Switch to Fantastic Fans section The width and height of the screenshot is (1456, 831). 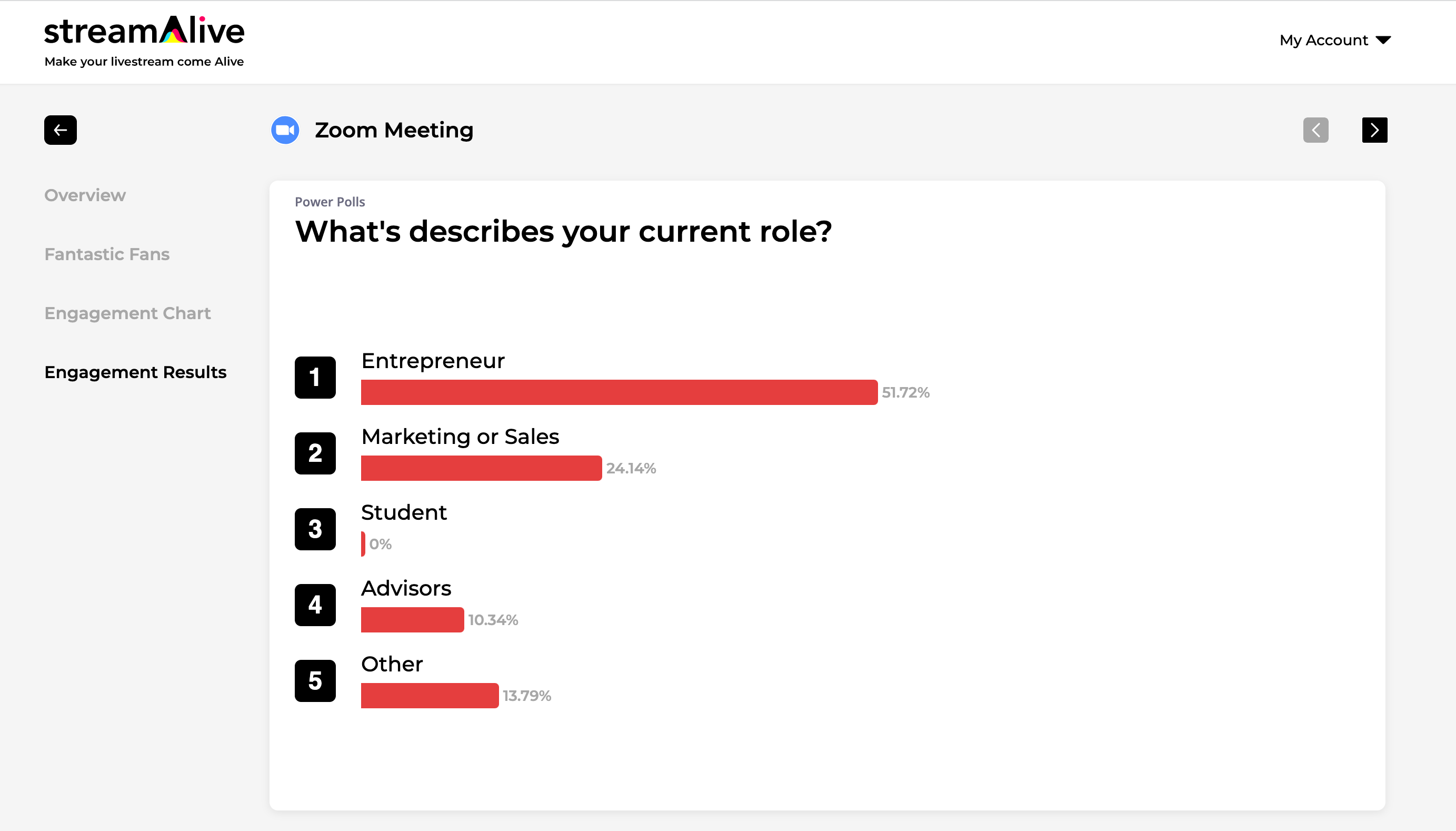[x=107, y=254]
